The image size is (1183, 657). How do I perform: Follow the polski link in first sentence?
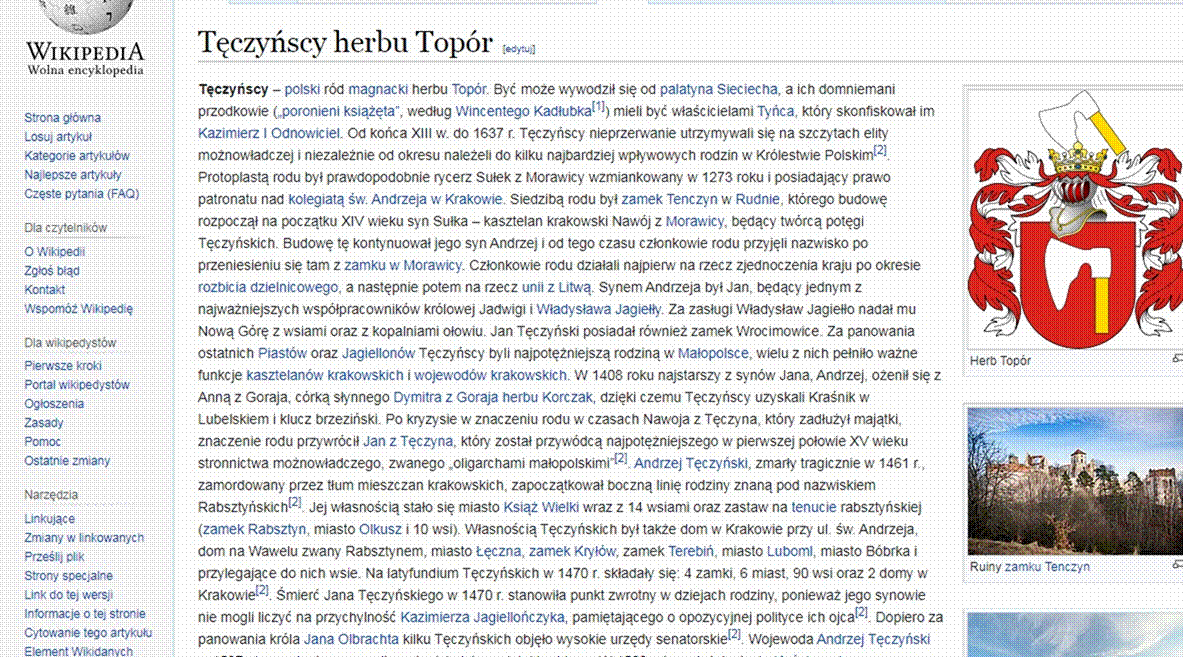(x=303, y=89)
